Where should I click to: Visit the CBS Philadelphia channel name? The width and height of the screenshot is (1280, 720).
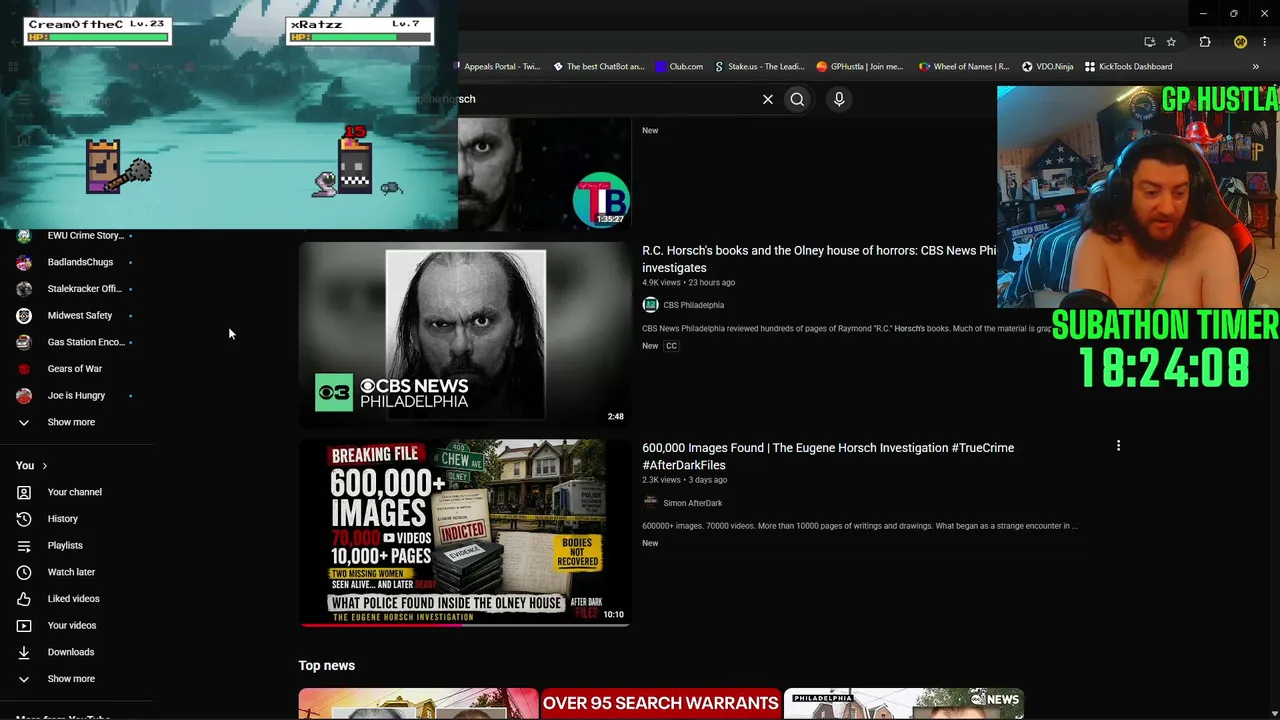[693, 305]
